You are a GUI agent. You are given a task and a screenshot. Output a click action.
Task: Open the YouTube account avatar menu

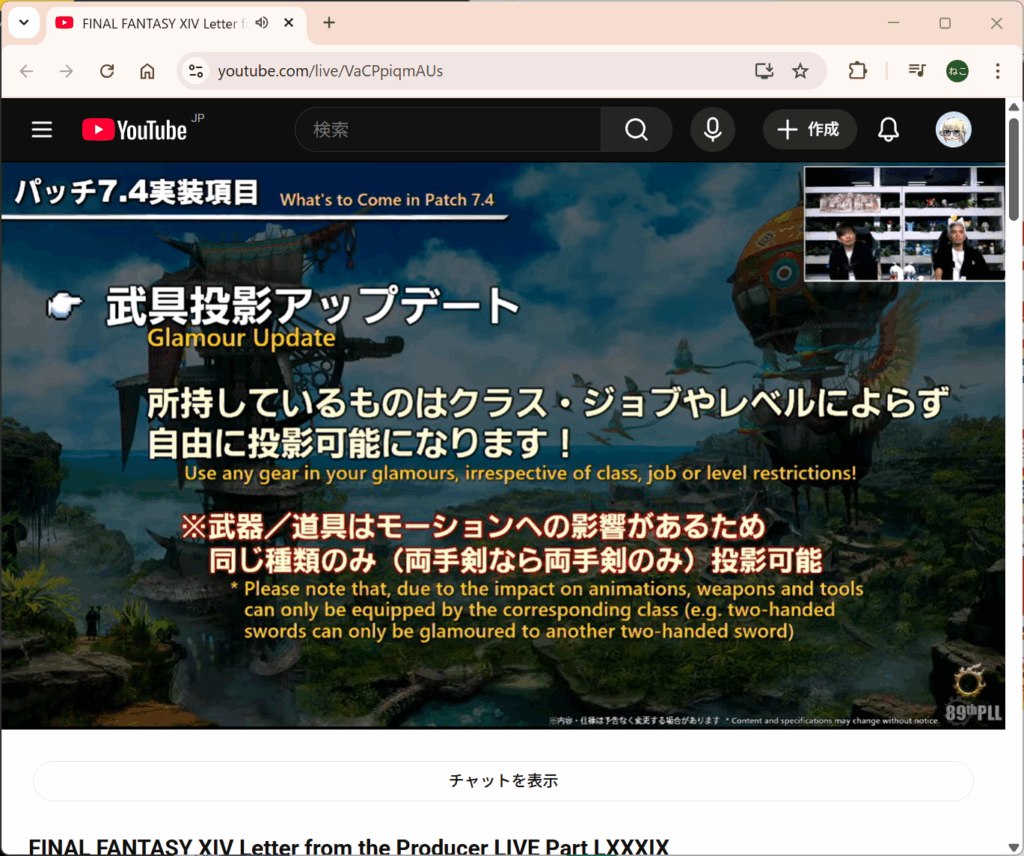953,130
